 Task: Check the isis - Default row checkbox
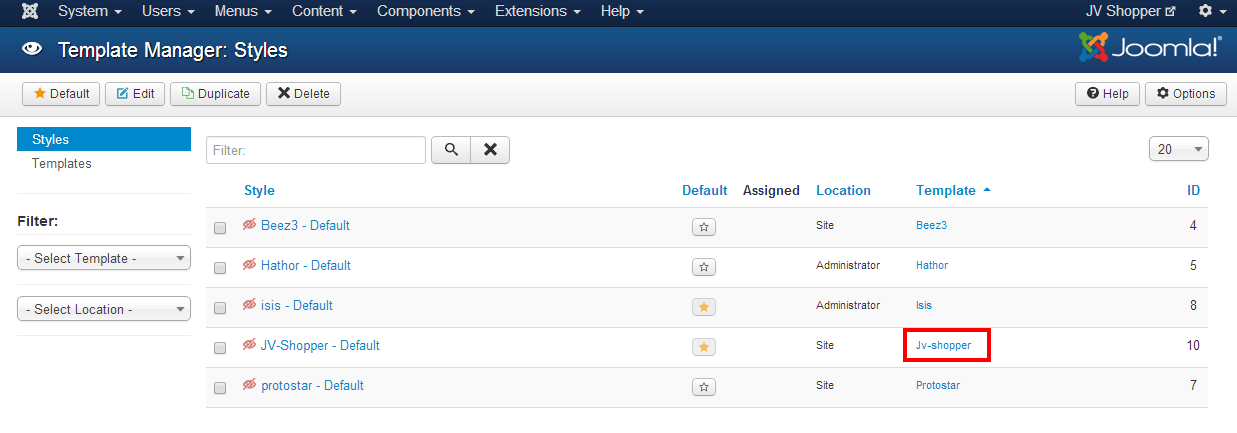point(220,308)
